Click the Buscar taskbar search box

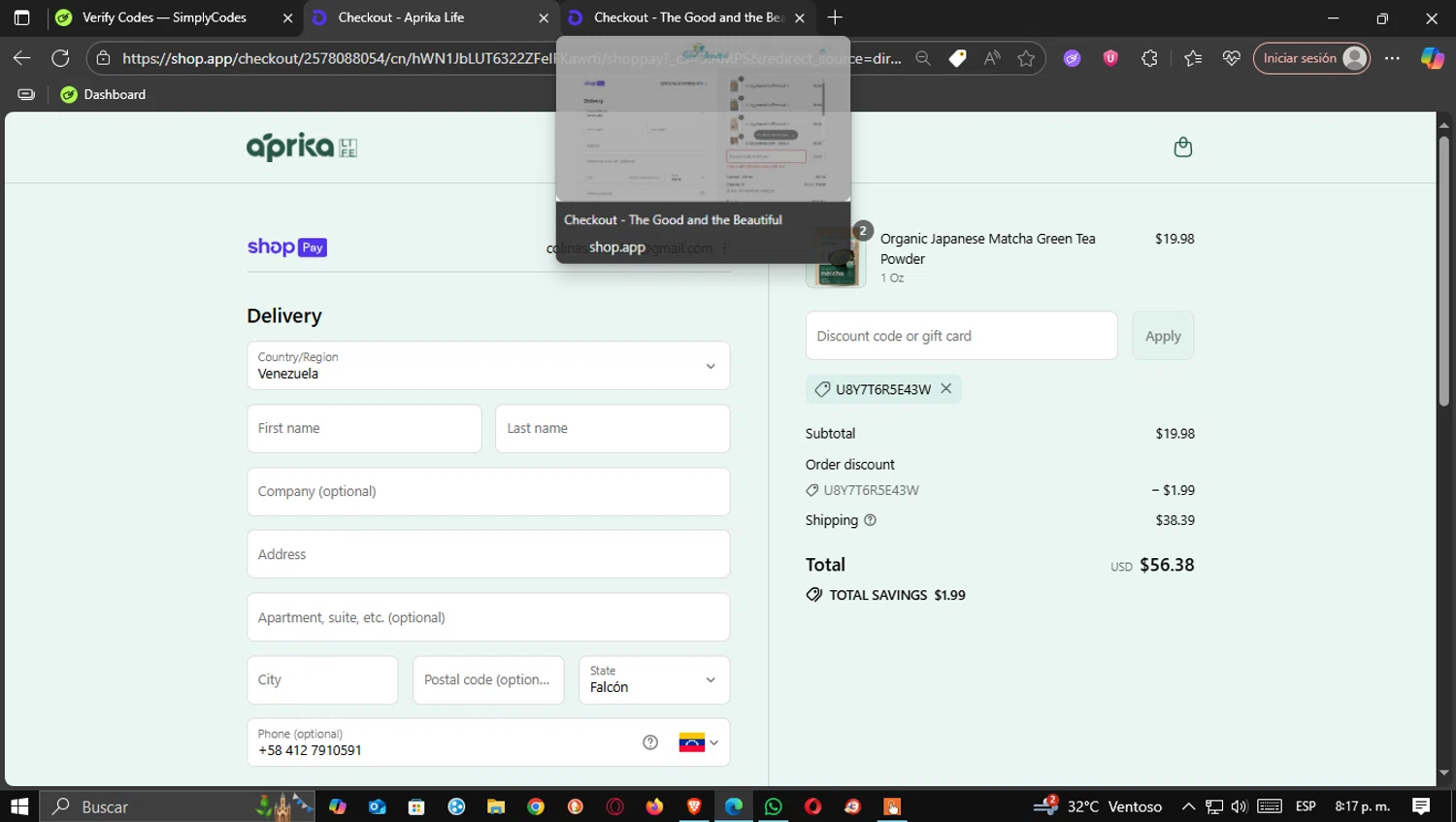tap(178, 806)
